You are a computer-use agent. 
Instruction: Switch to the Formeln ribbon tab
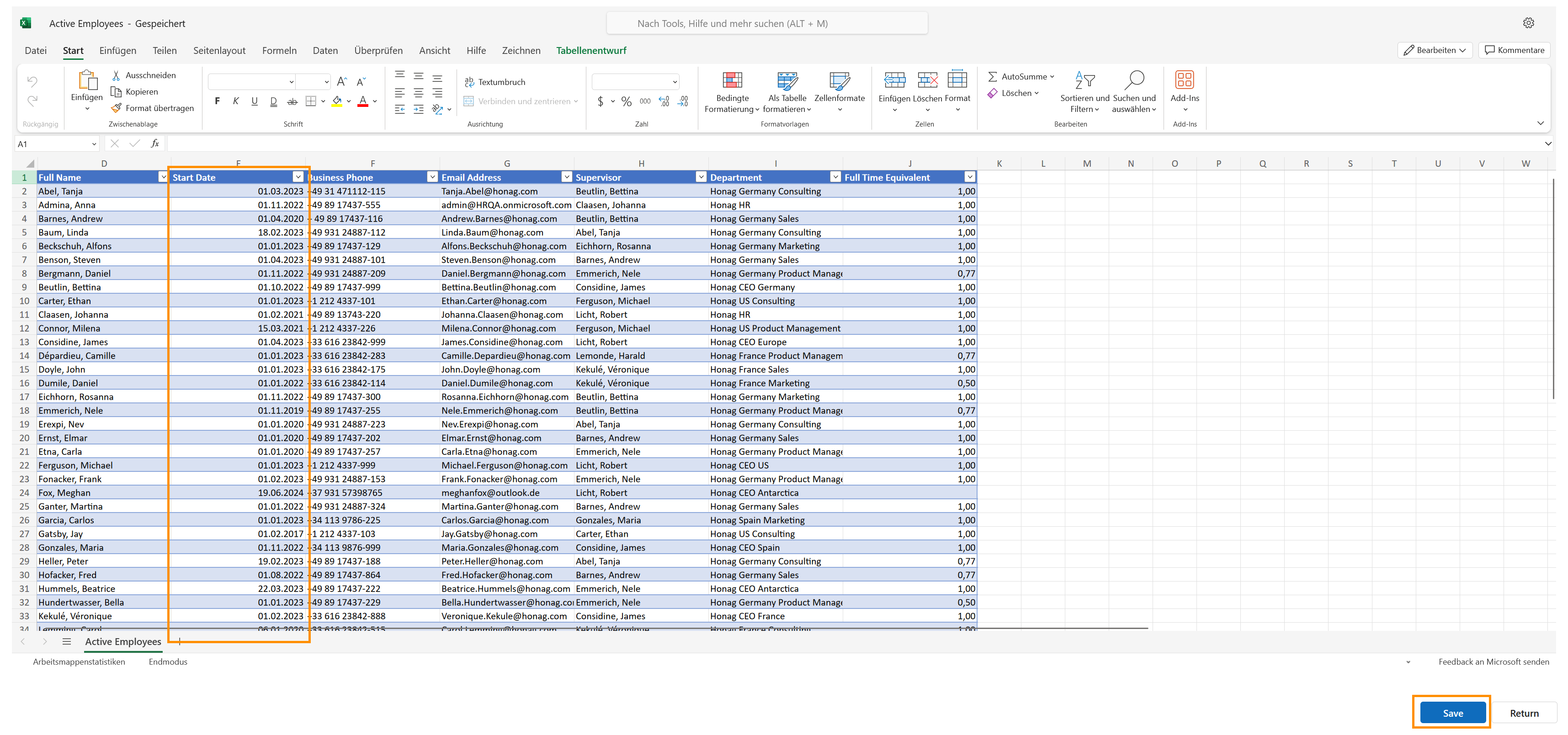279,51
